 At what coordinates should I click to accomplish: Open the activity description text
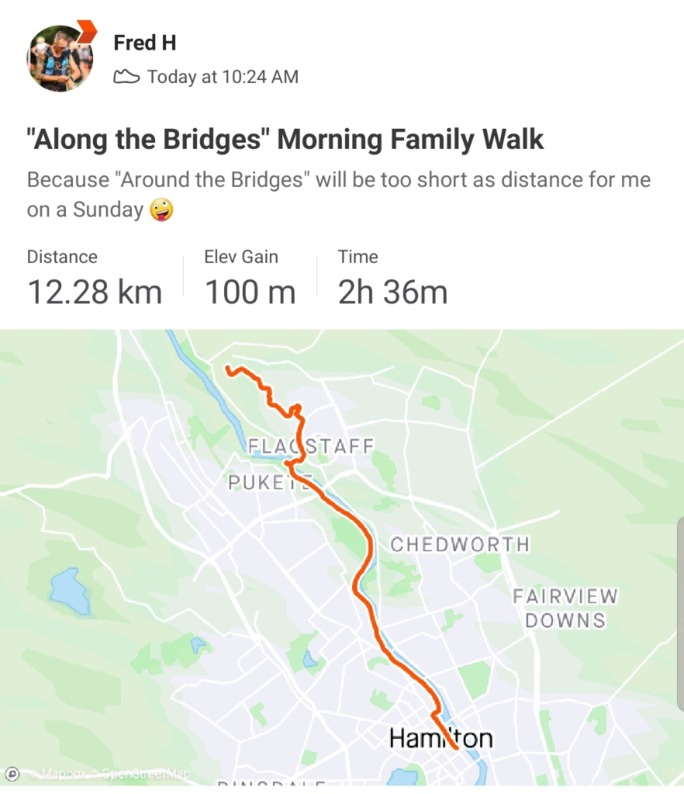[x=338, y=194]
